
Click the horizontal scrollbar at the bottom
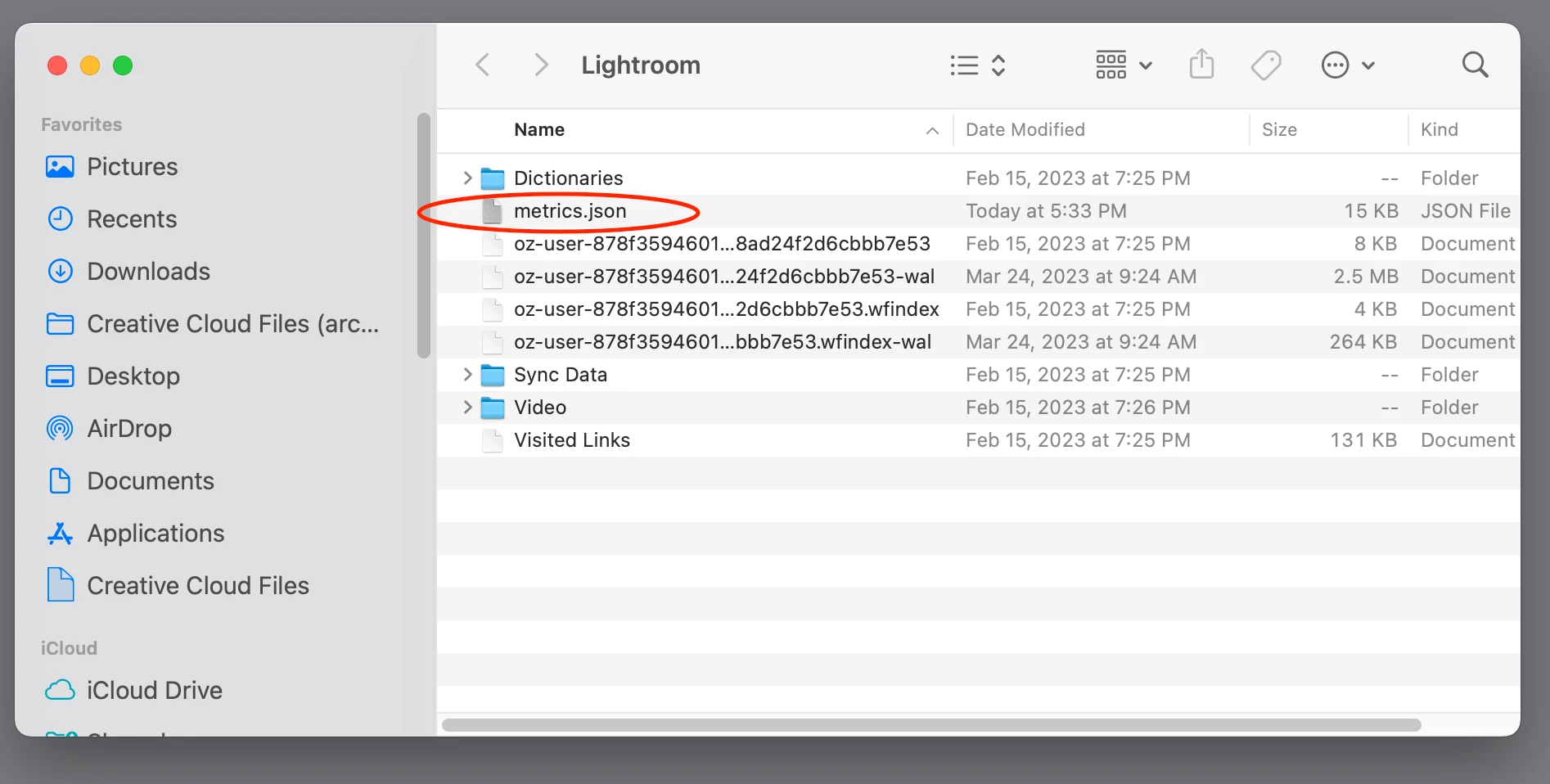click(x=931, y=725)
